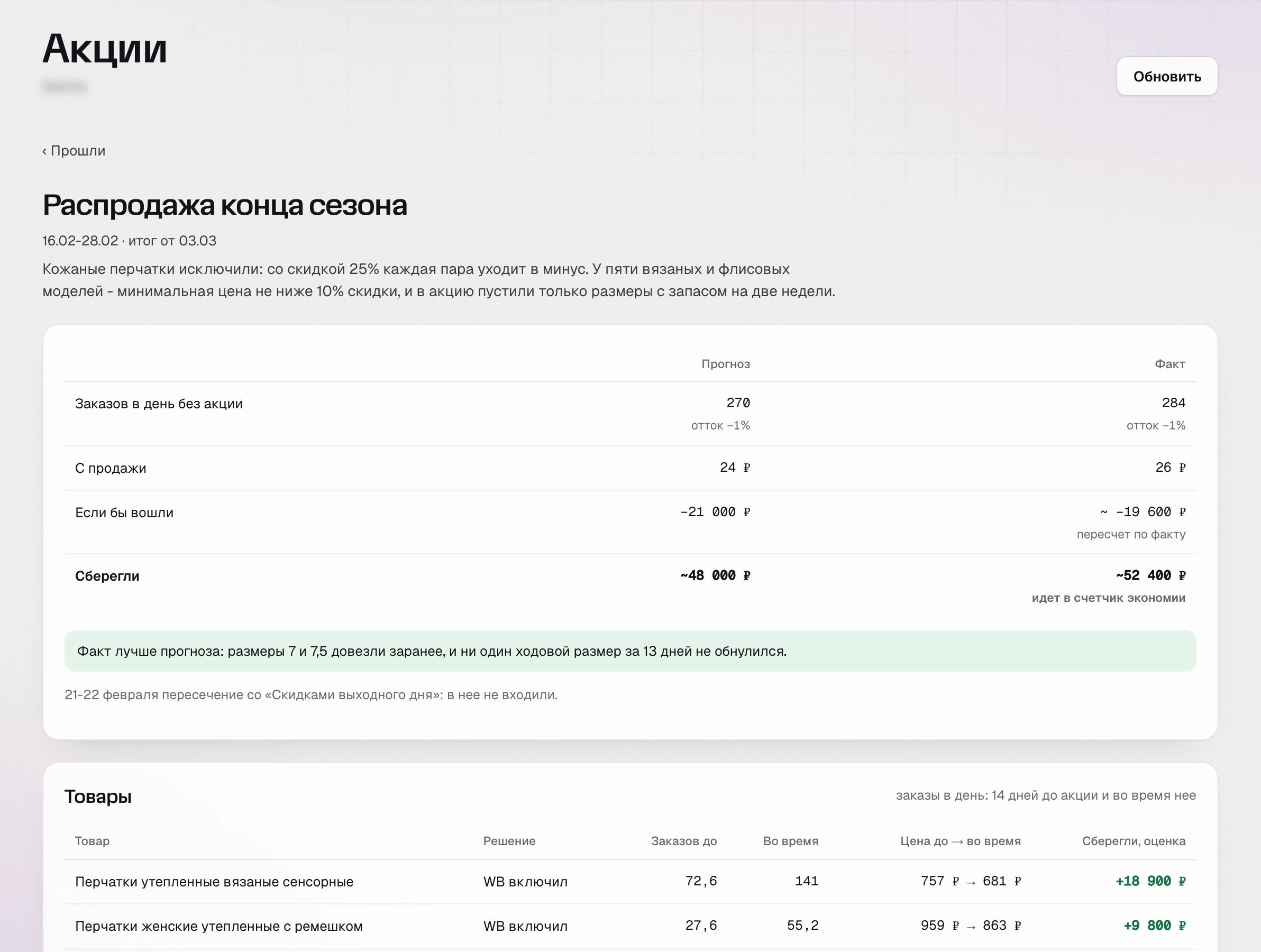Select the Если бы вошли row label
Image resolution: width=1261 pixels, height=952 pixels.
tap(124, 512)
